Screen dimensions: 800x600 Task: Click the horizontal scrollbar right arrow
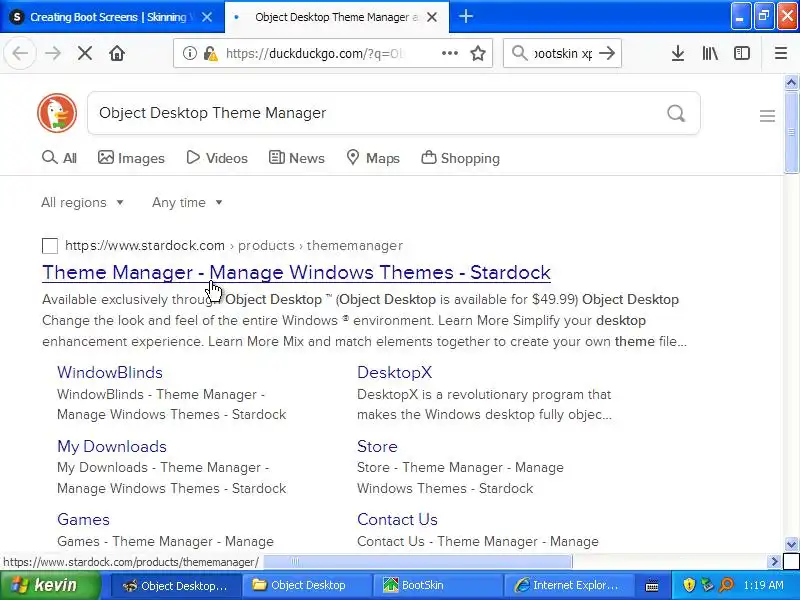pos(774,562)
